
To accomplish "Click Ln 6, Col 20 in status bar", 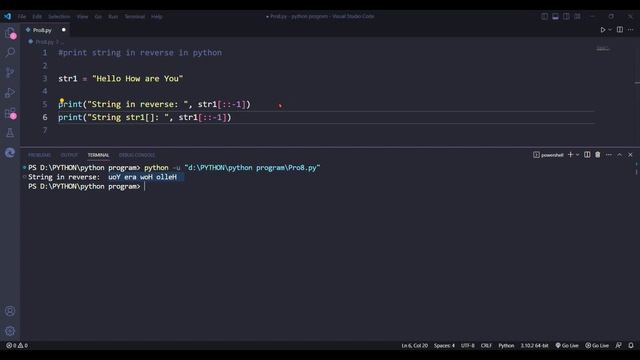I will point(414,345).
